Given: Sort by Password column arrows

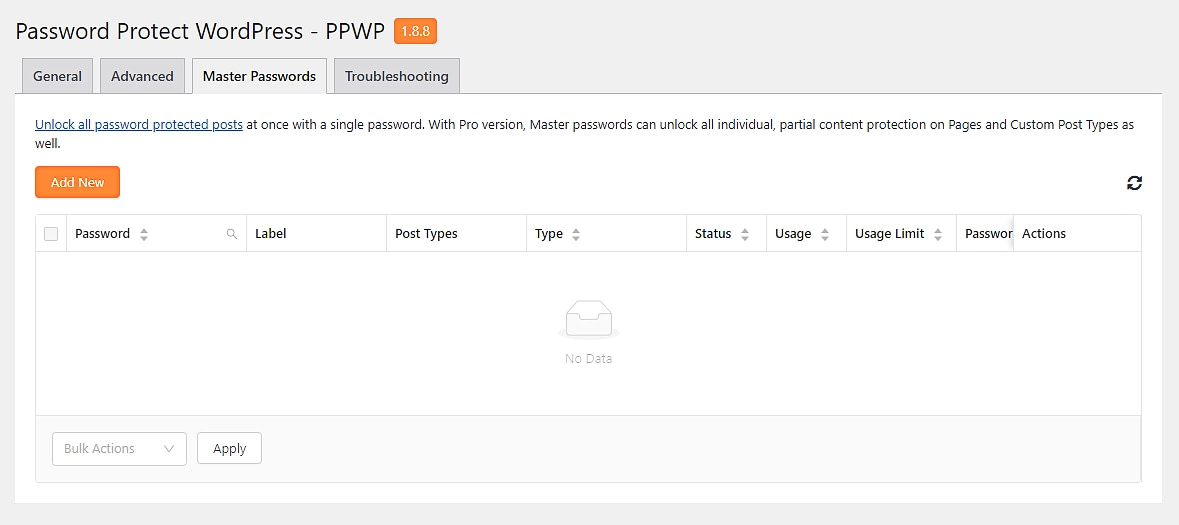Looking at the screenshot, I should (x=144, y=234).
